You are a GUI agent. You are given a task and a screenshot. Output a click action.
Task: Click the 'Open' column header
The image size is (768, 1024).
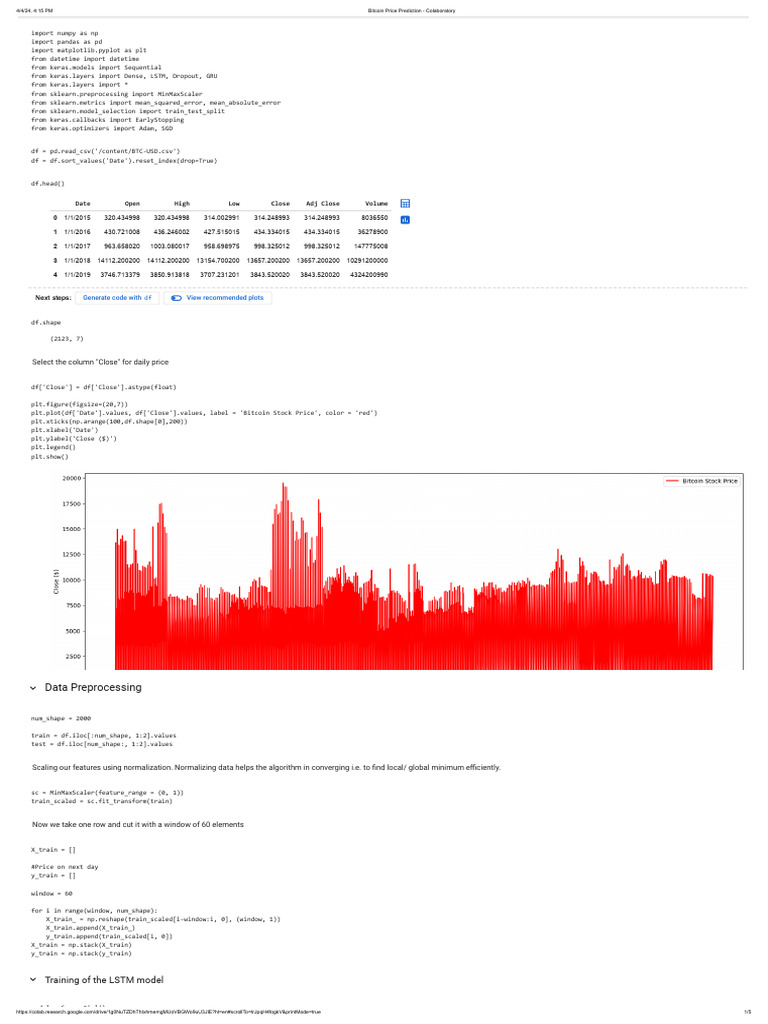pos(132,204)
